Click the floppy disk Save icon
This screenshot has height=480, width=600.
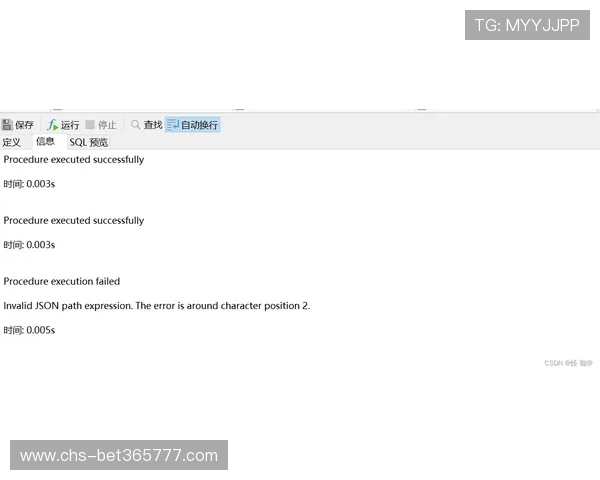click(x=7, y=125)
